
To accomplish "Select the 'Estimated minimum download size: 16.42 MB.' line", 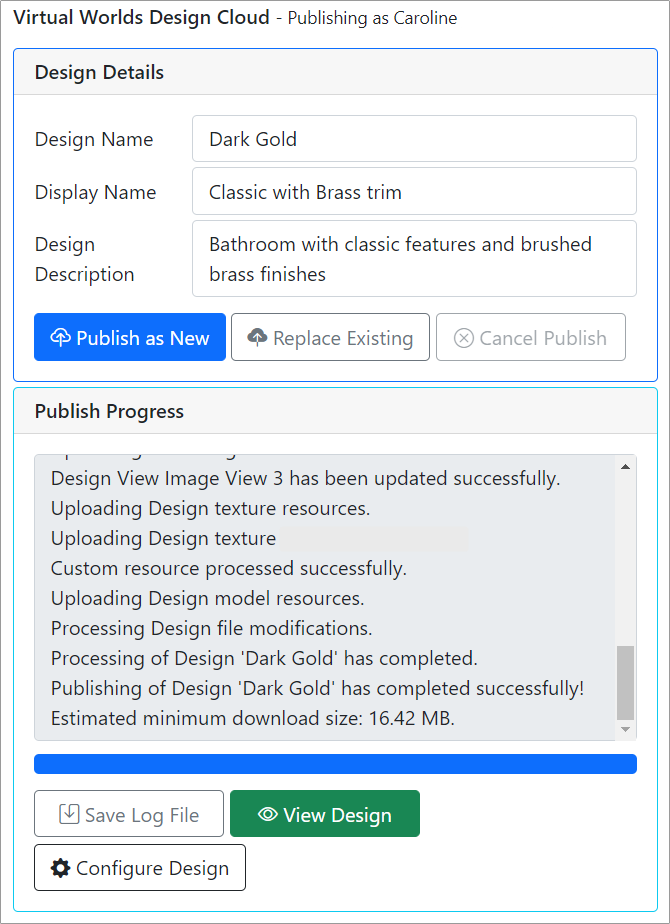I will tap(253, 718).
